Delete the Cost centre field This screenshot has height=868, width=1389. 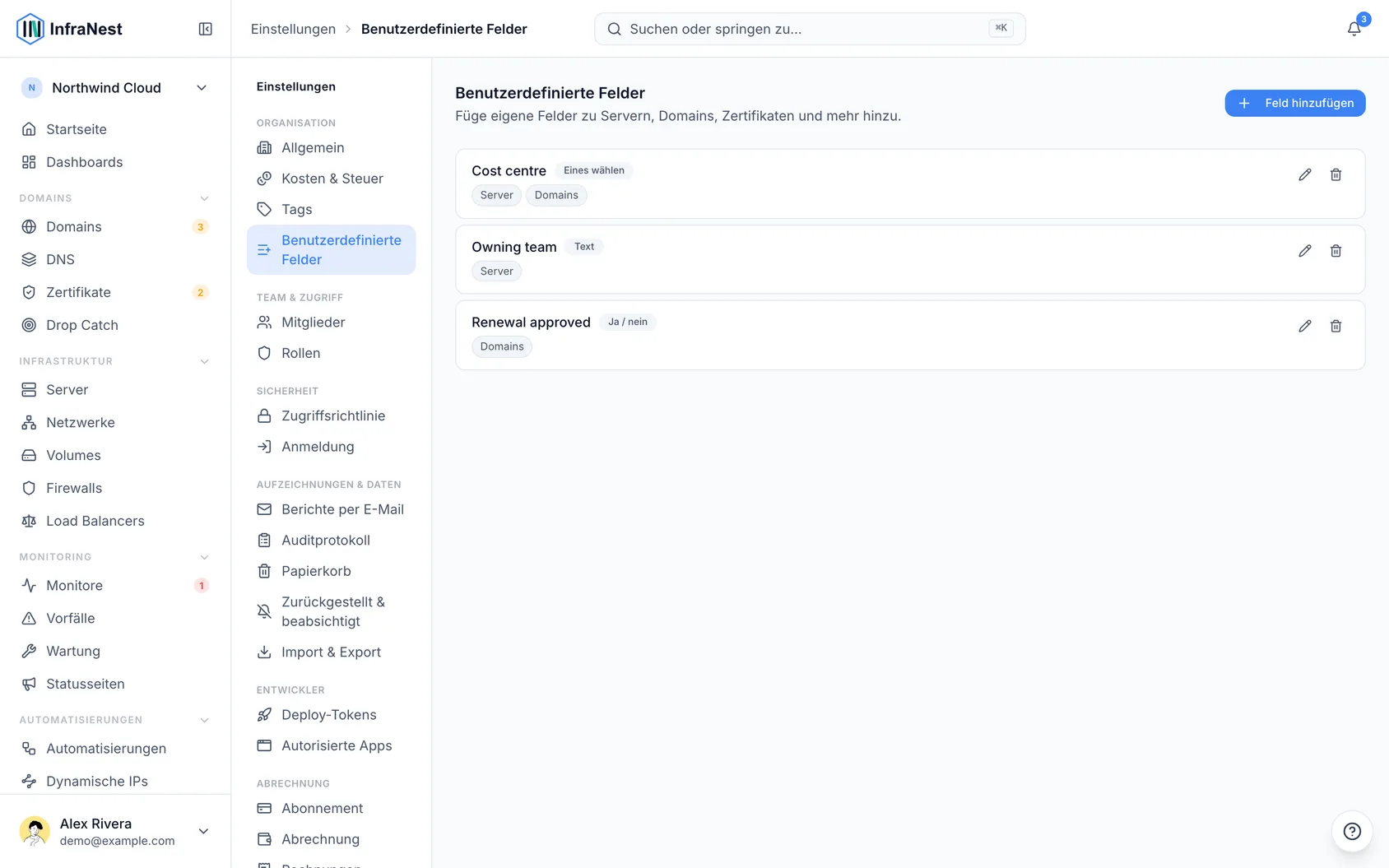[x=1336, y=174]
